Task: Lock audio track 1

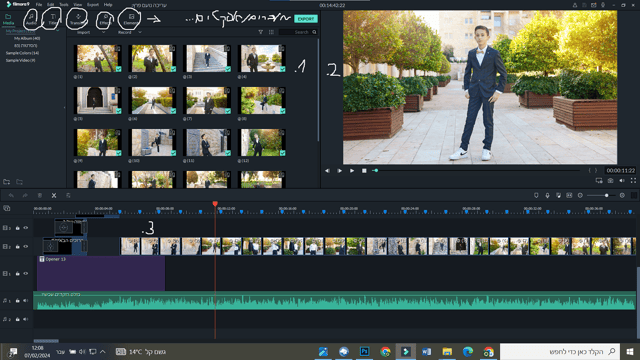Action: (x=18, y=301)
